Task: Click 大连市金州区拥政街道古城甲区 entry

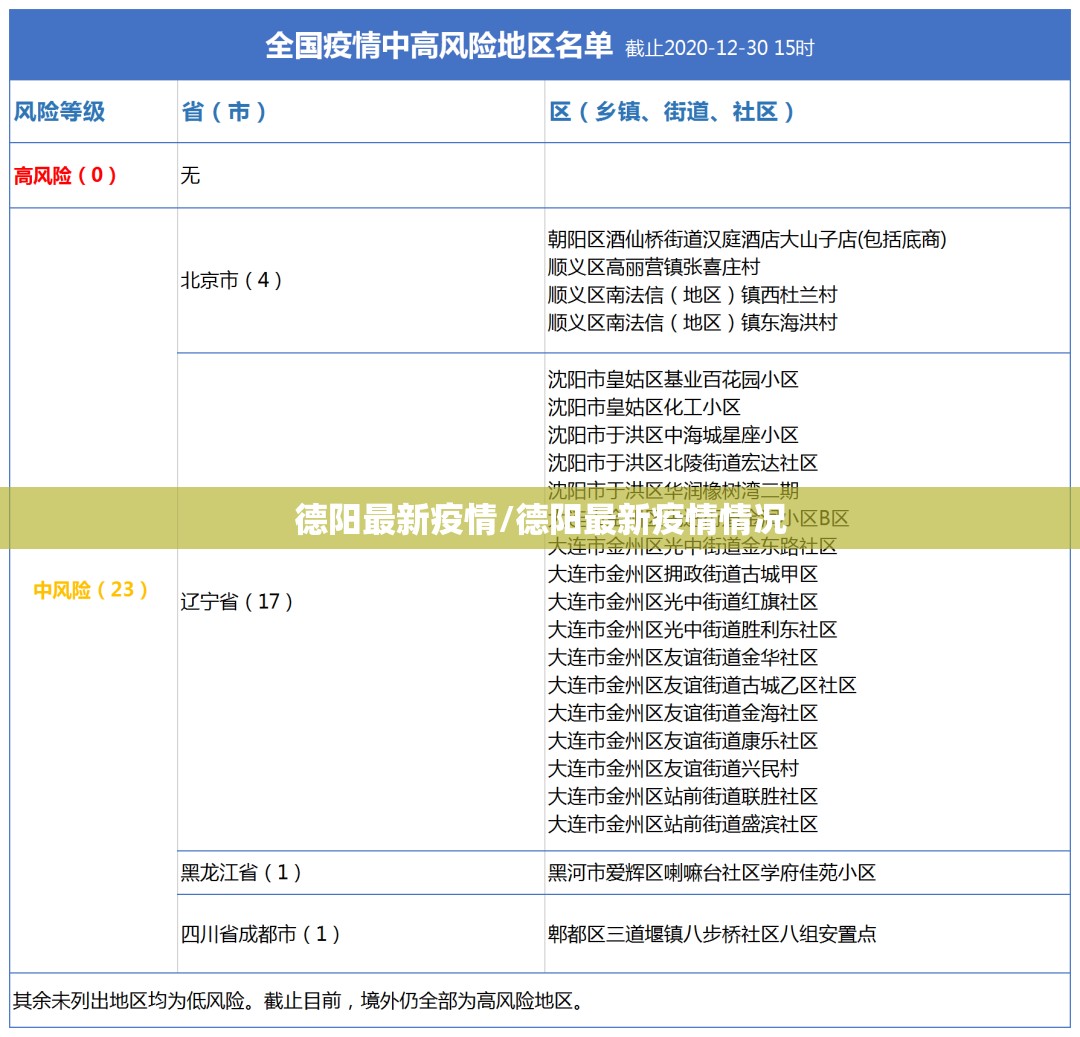Action: 683,574
